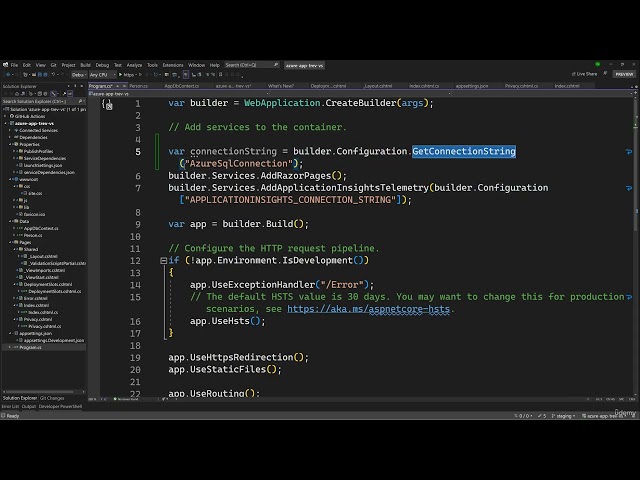Viewport: 640px width, 480px height.
Task: Open the azure-app-trev-vs project scope dropdown
Action: point(178,94)
